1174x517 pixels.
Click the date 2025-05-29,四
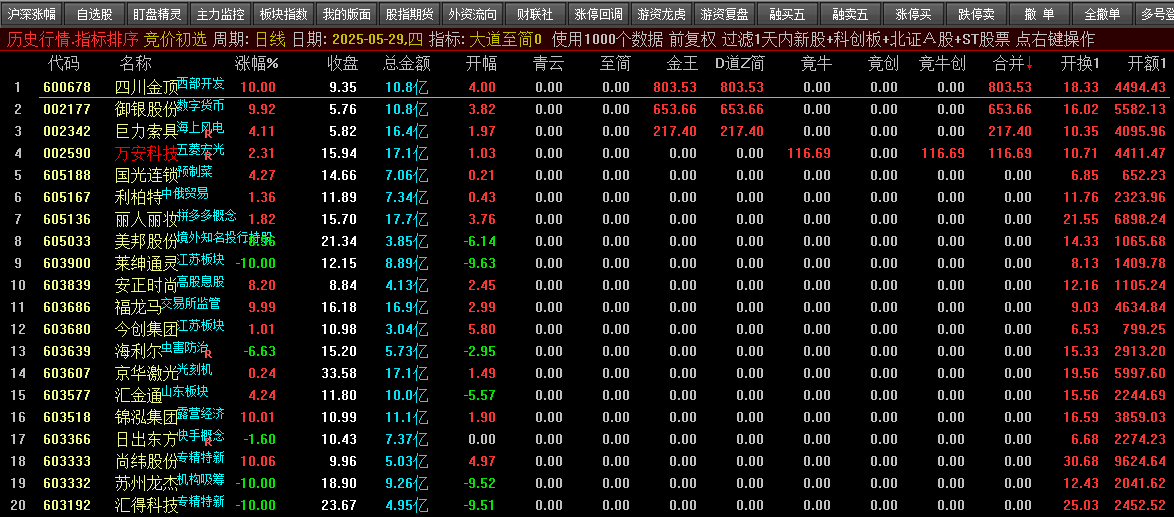(x=377, y=40)
